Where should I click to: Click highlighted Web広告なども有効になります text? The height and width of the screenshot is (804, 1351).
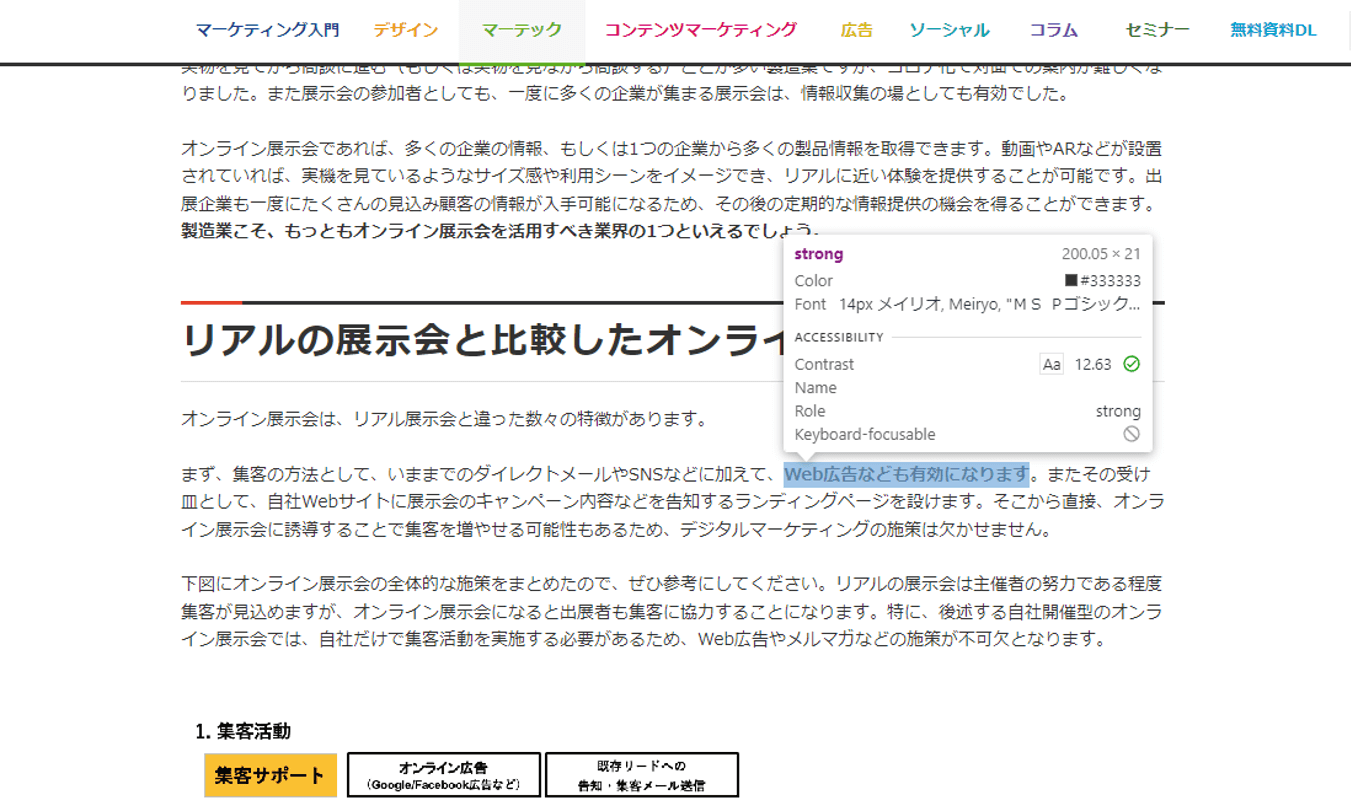coord(906,473)
